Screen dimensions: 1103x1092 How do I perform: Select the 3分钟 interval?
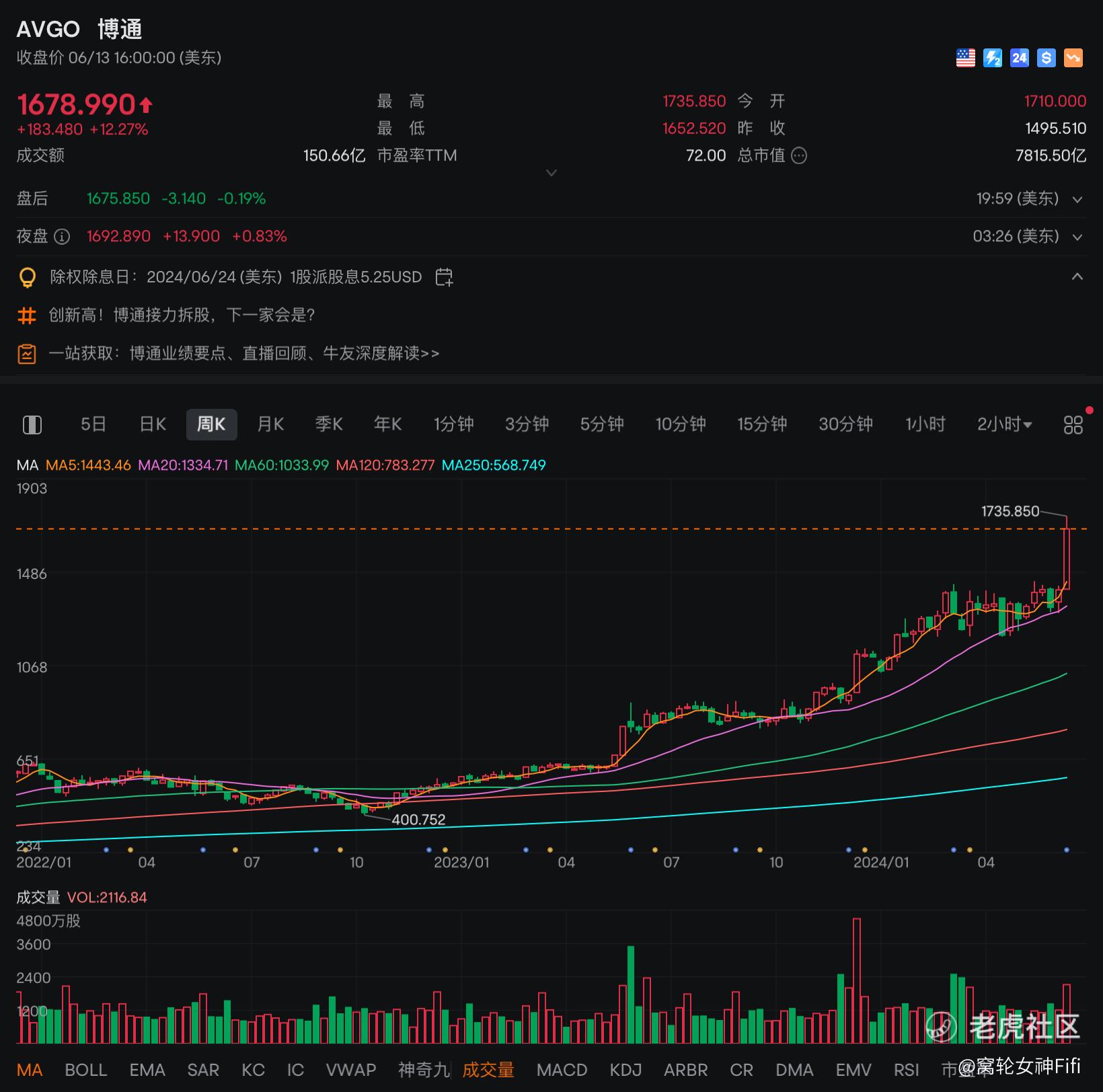tap(527, 424)
